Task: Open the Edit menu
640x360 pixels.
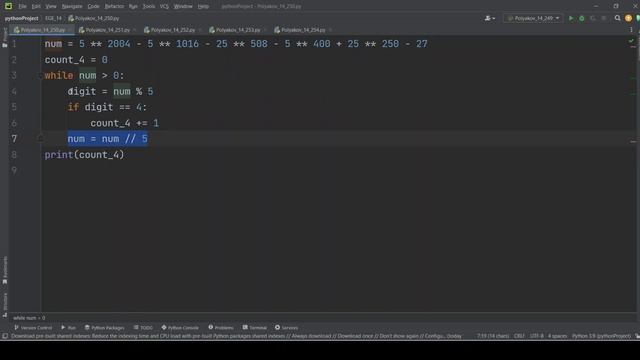Action: [x=36, y=6]
